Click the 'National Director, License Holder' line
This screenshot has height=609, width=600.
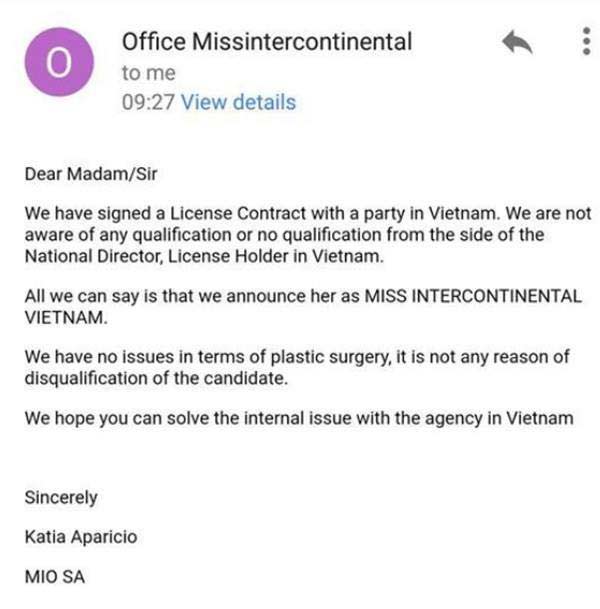pyautogui.click(x=204, y=256)
